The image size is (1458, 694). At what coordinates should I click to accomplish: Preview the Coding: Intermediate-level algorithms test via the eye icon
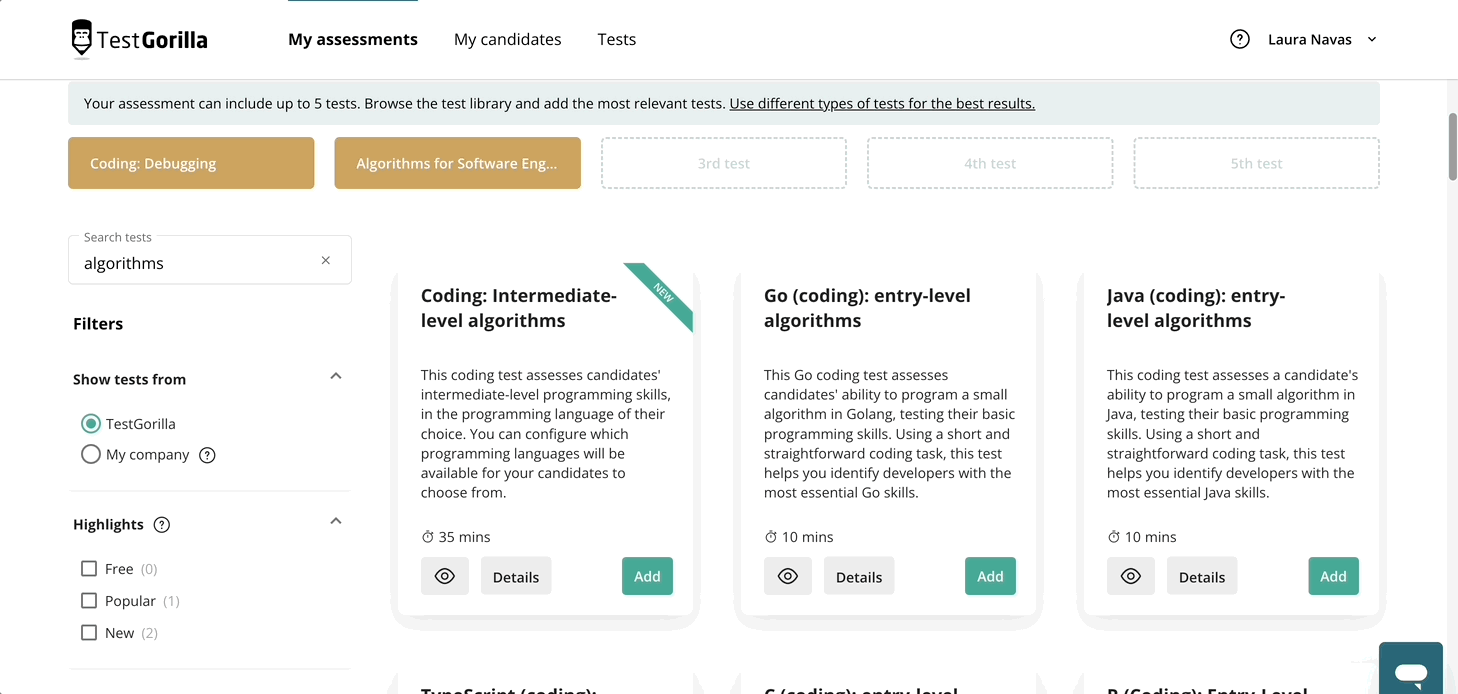(445, 576)
